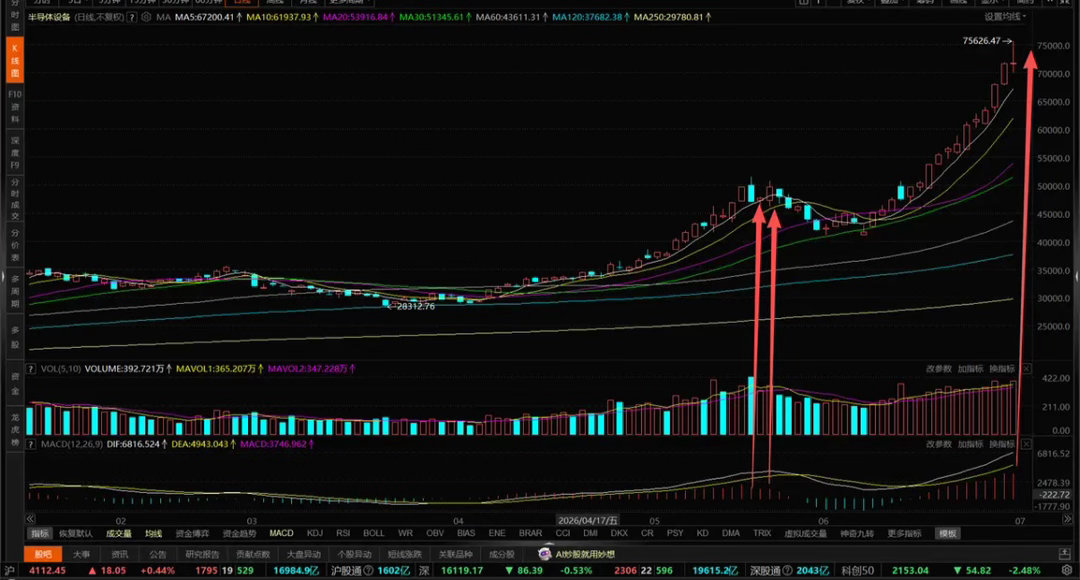This screenshot has width=1080, height=580.
Task: Click the AI炒股就用妙想 link
Action: 585,554
